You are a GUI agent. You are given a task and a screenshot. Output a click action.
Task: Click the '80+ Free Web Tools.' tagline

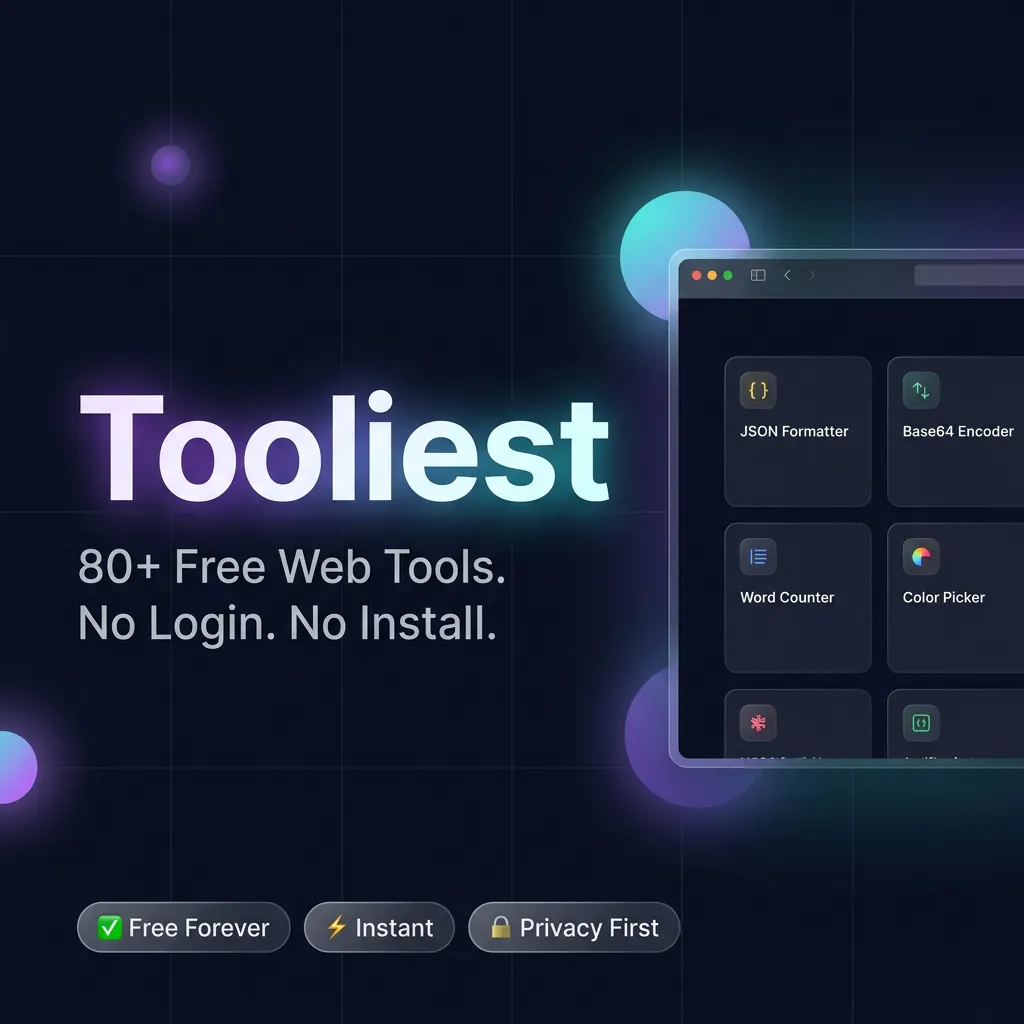coord(291,566)
